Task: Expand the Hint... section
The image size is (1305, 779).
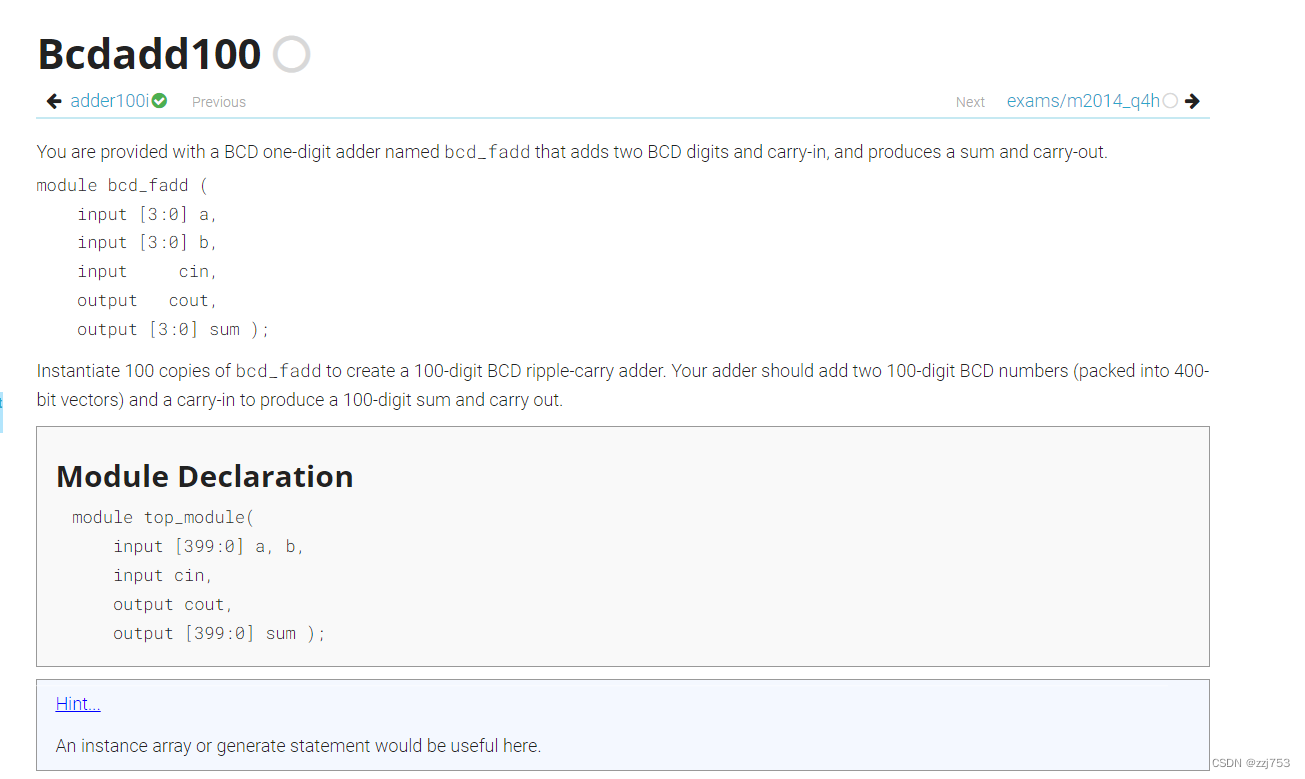Action: [x=78, y=704]
